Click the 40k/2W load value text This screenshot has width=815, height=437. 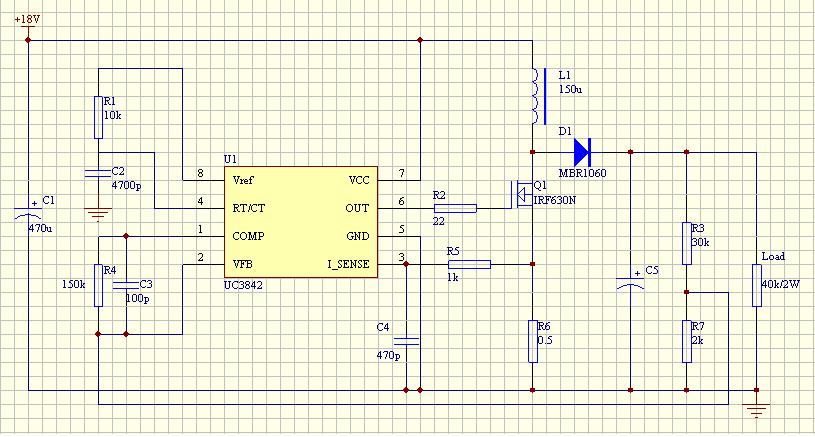(x=780, y=284)
